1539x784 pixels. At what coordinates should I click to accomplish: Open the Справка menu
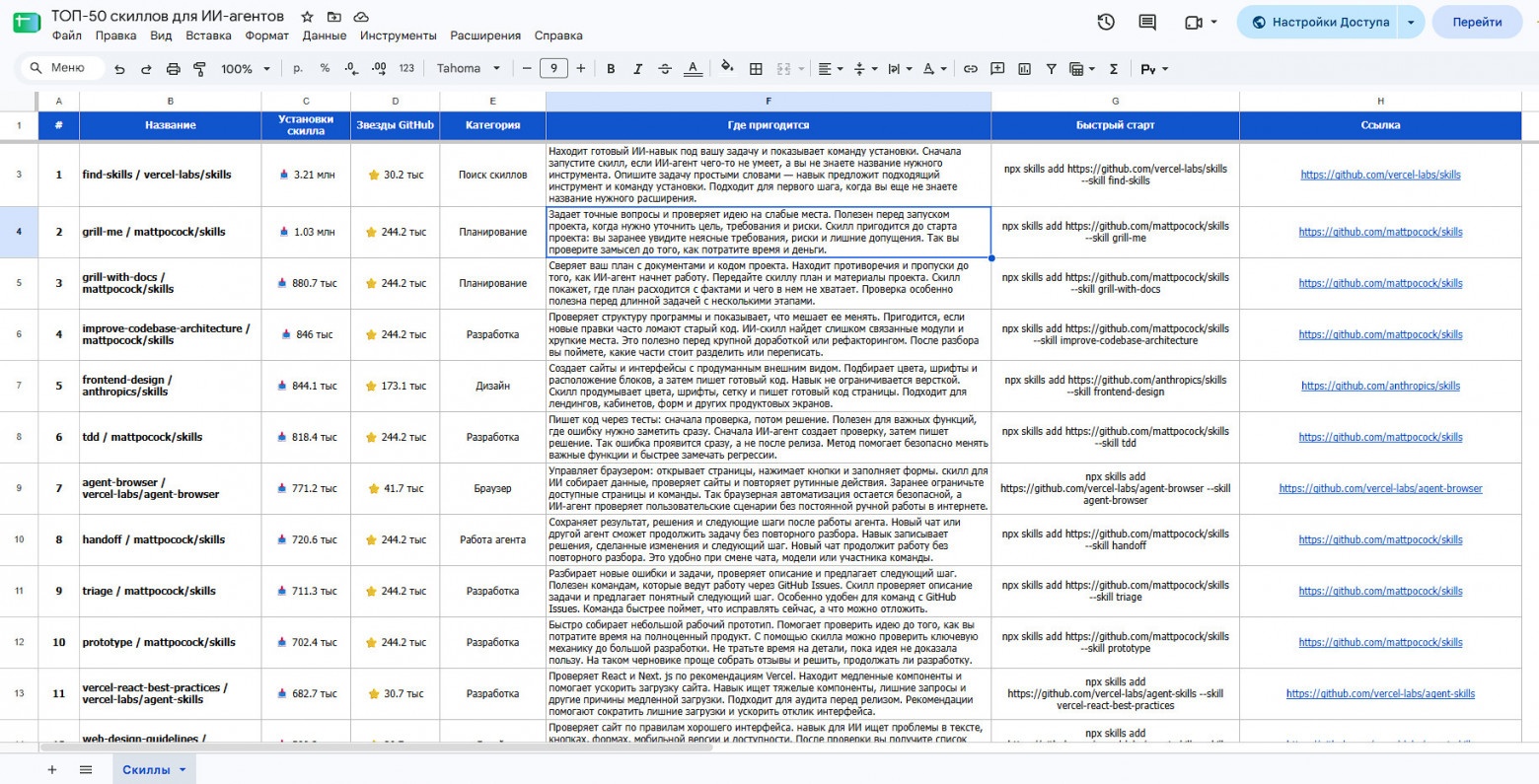[558, 36]
